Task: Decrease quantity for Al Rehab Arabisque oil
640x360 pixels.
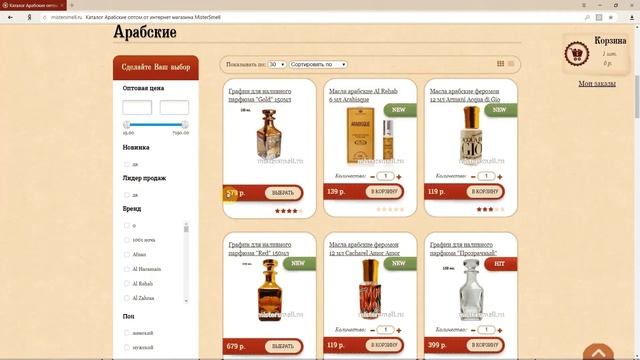Action: 372,177
